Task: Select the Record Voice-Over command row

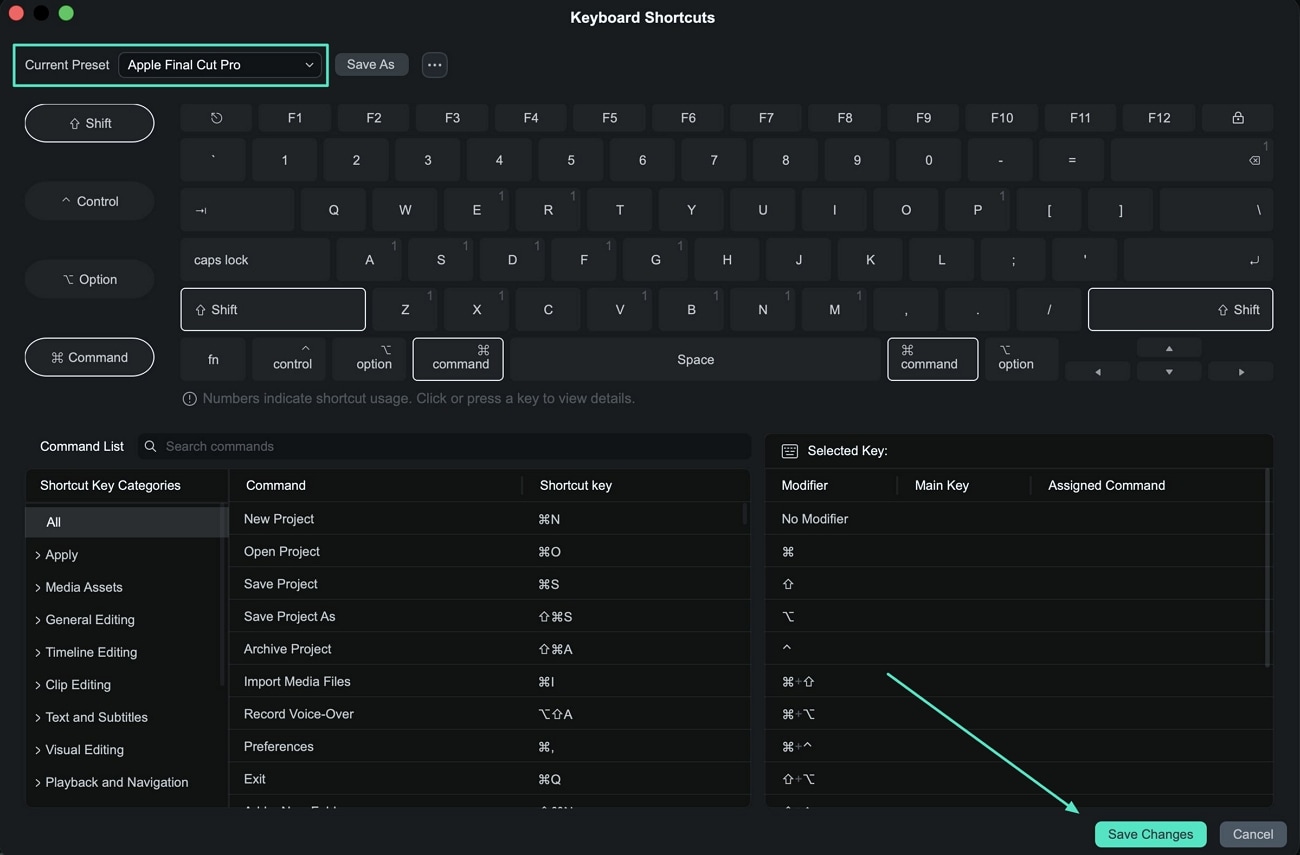Action: tap(489, 714)
